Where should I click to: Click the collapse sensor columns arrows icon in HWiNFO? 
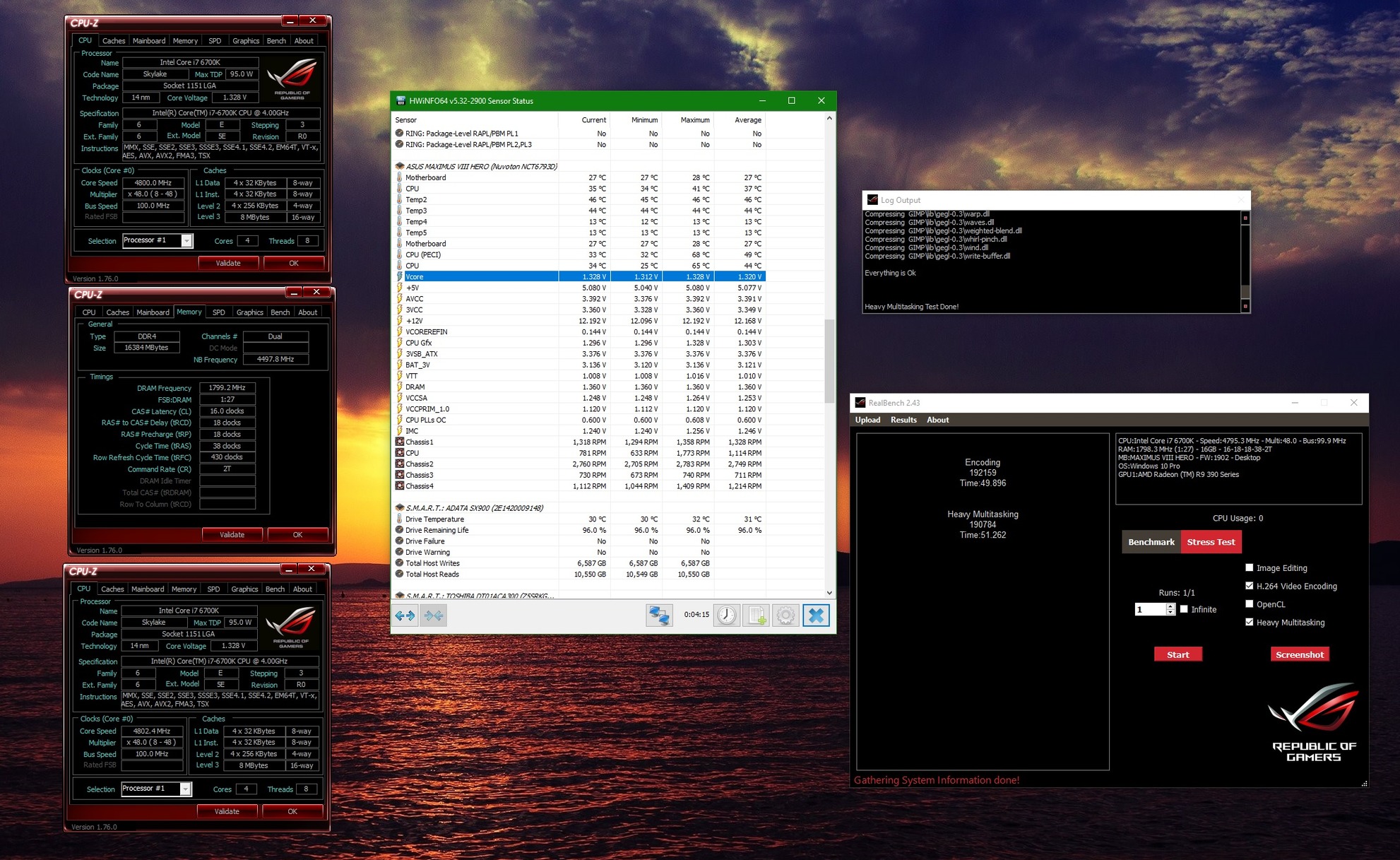point(434,615)
